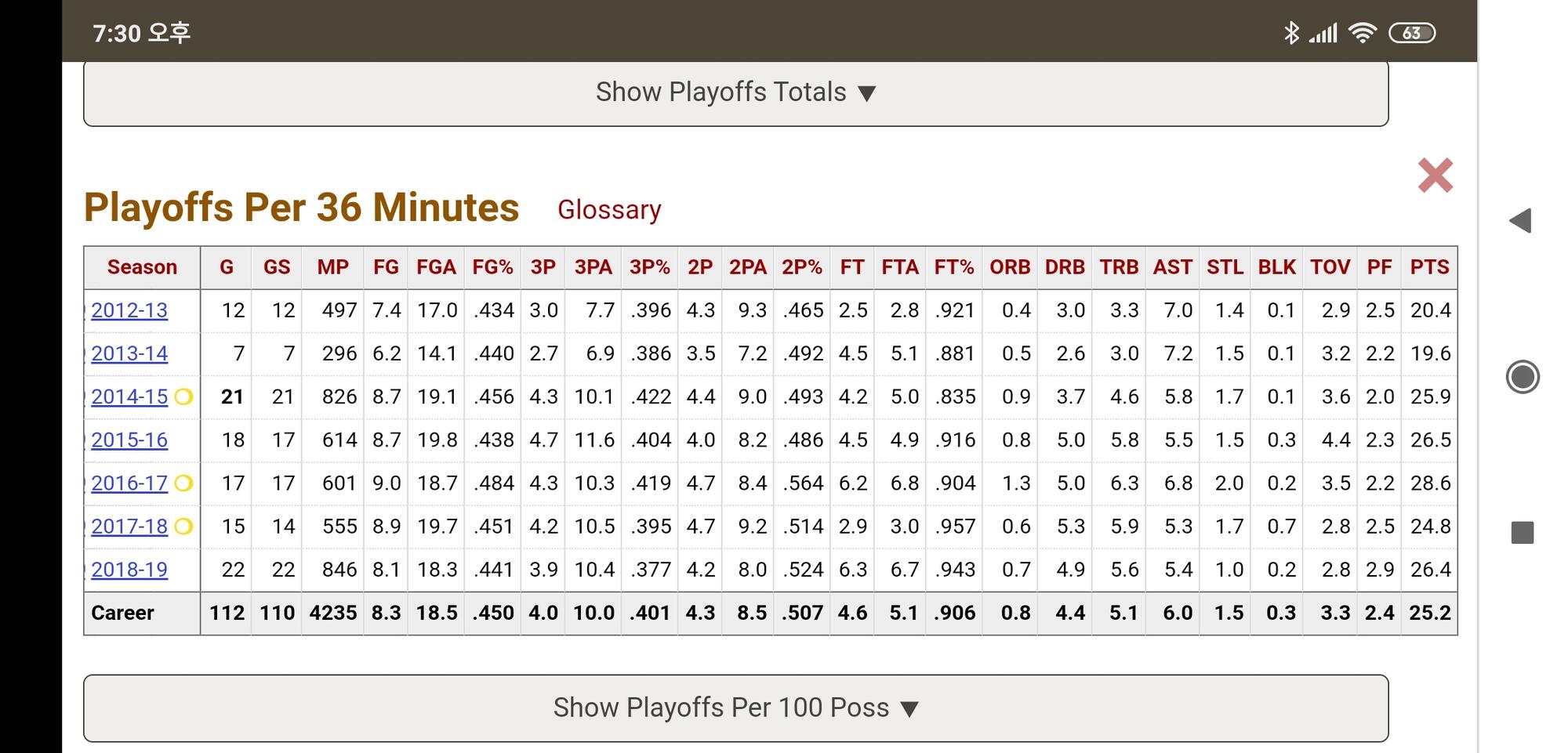
Task: Tap the Wi-Fi status icon
Action: click(1363, 33)
